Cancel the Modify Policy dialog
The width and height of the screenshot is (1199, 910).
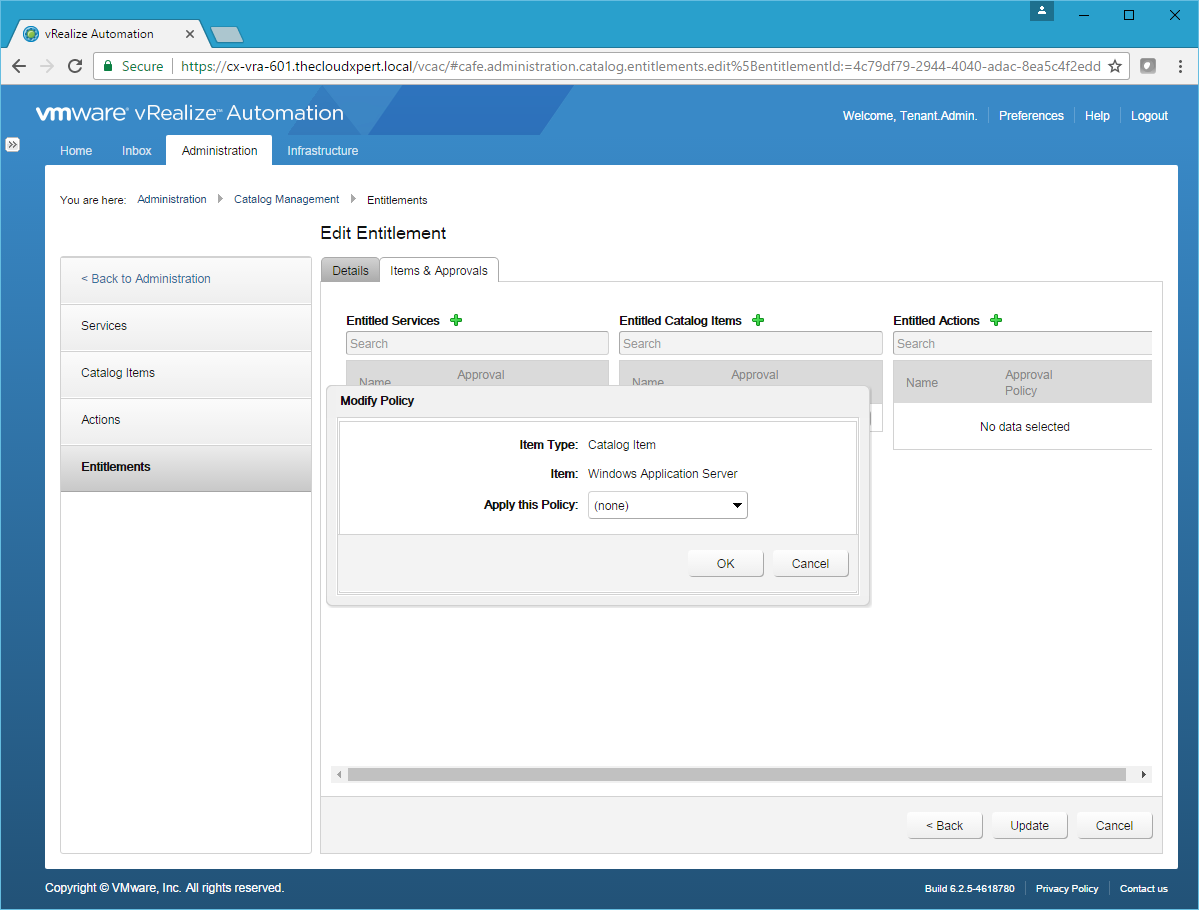coord(810,564)
